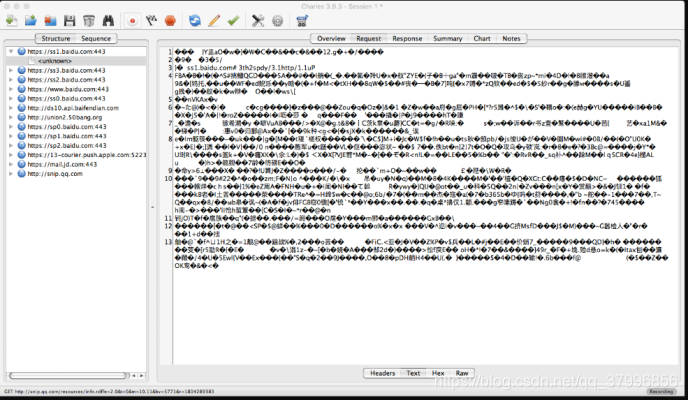Open the Notes tab

[511, 39]
